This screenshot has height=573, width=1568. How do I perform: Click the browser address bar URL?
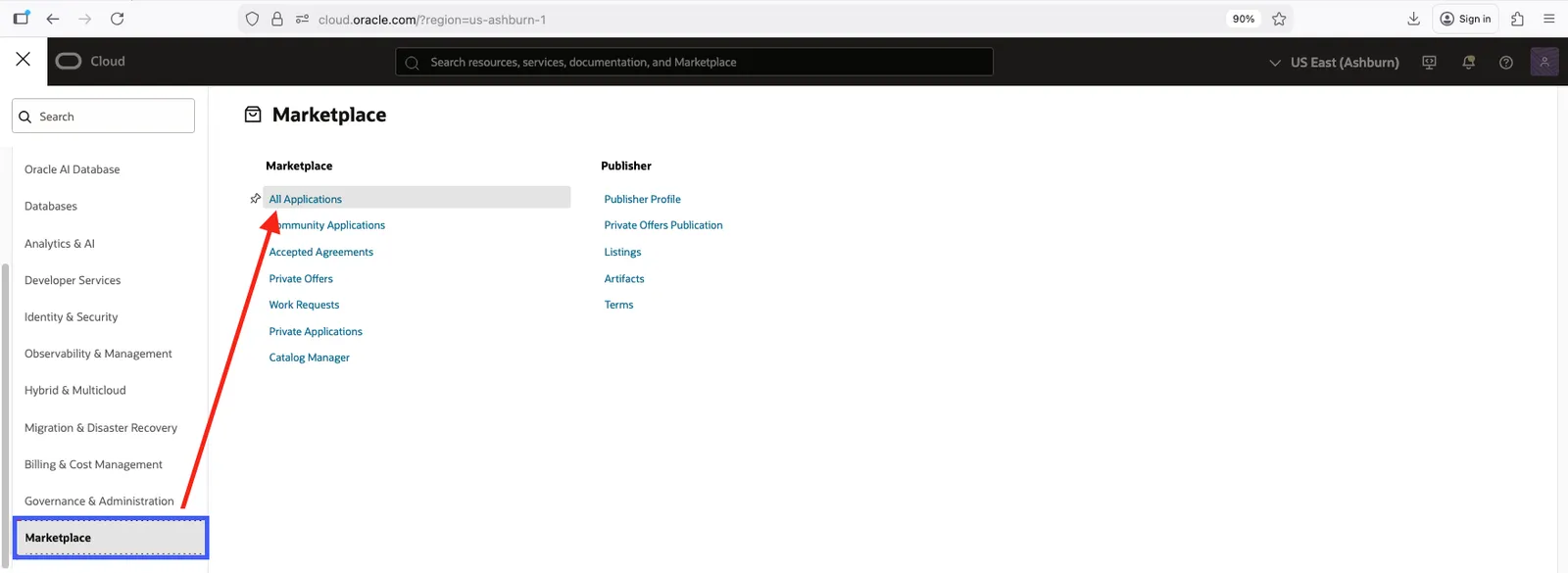coord(432,19)
